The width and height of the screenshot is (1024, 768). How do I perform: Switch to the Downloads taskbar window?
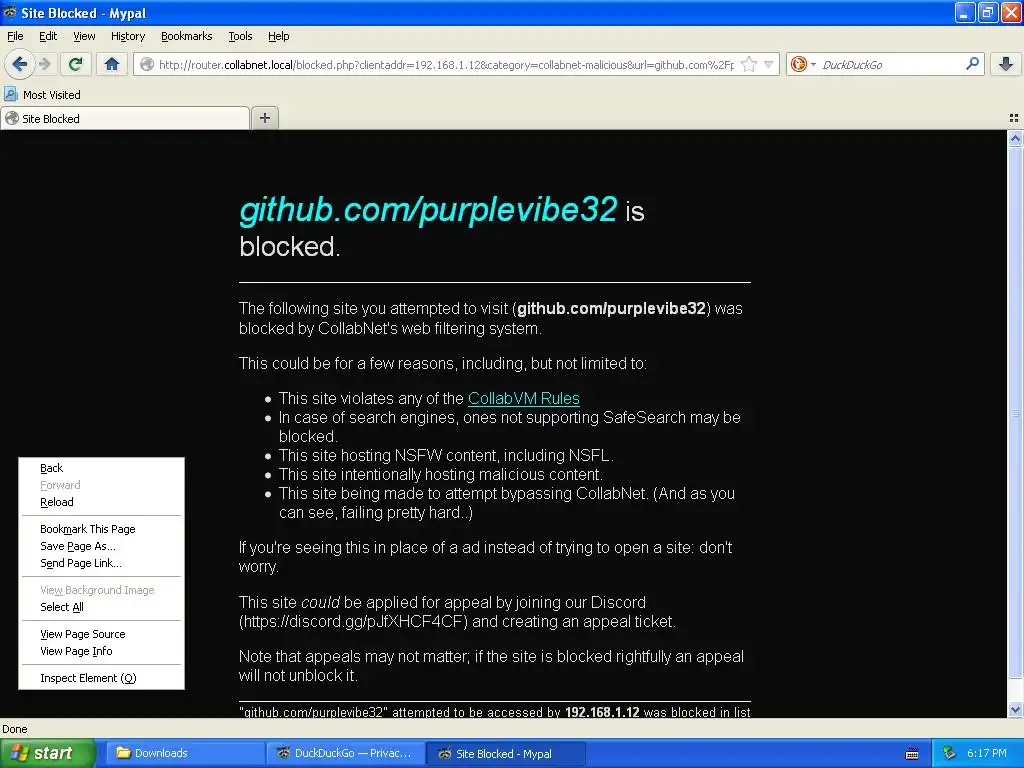tap(184, 753)
